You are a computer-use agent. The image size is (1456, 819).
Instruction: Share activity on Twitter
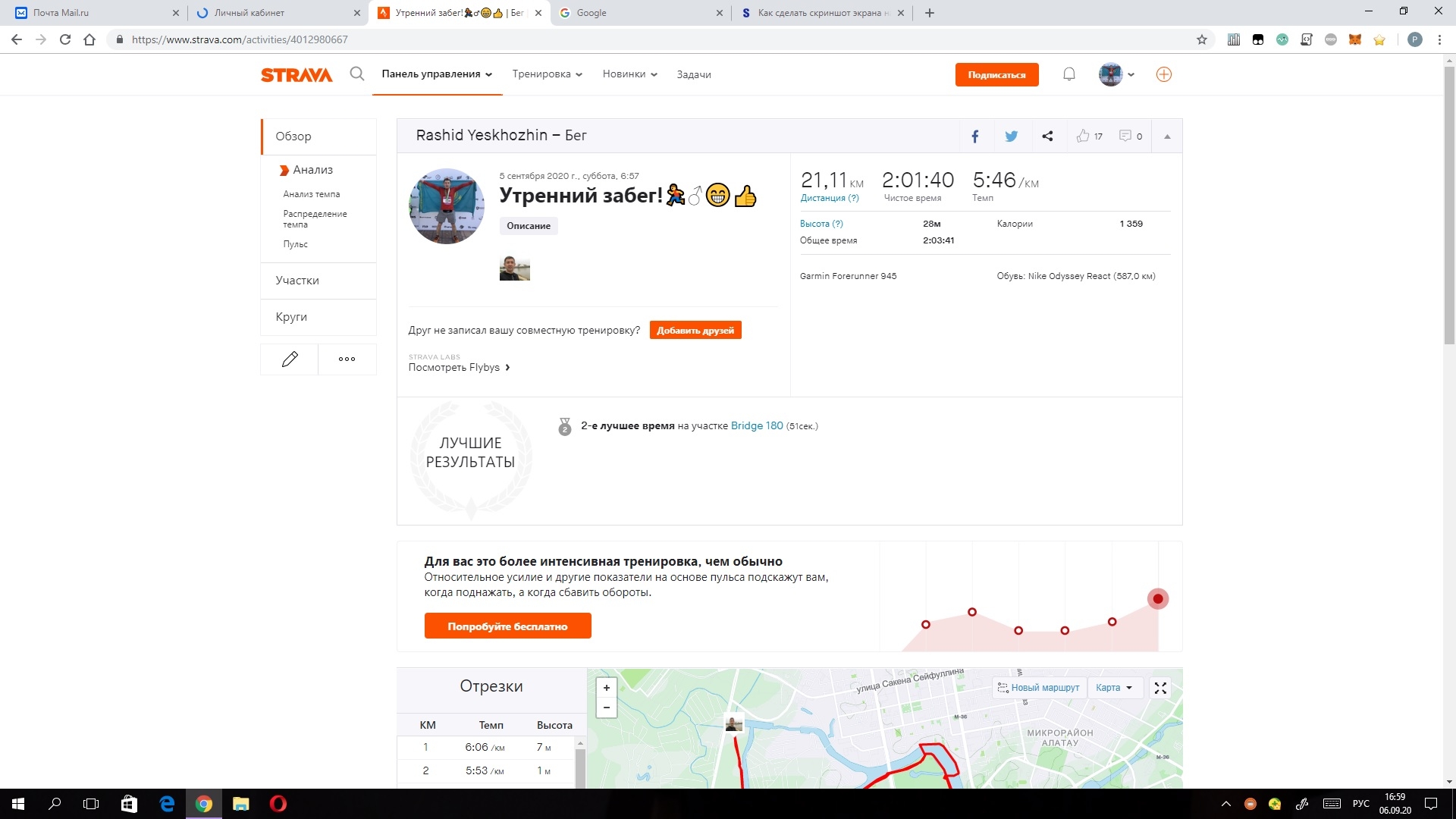click(1011, 136)
